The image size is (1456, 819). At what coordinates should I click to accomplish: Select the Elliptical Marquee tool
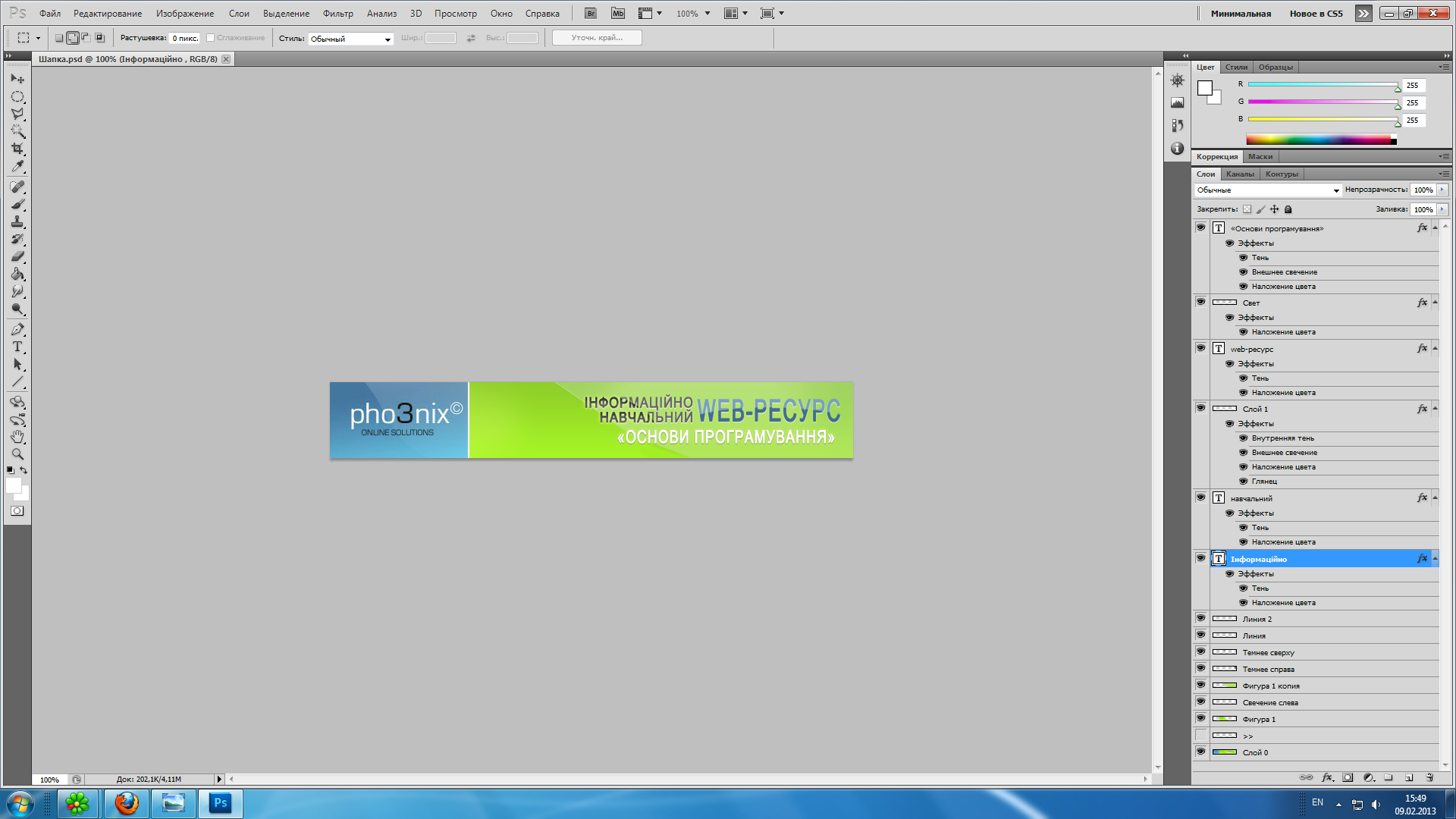17,96
